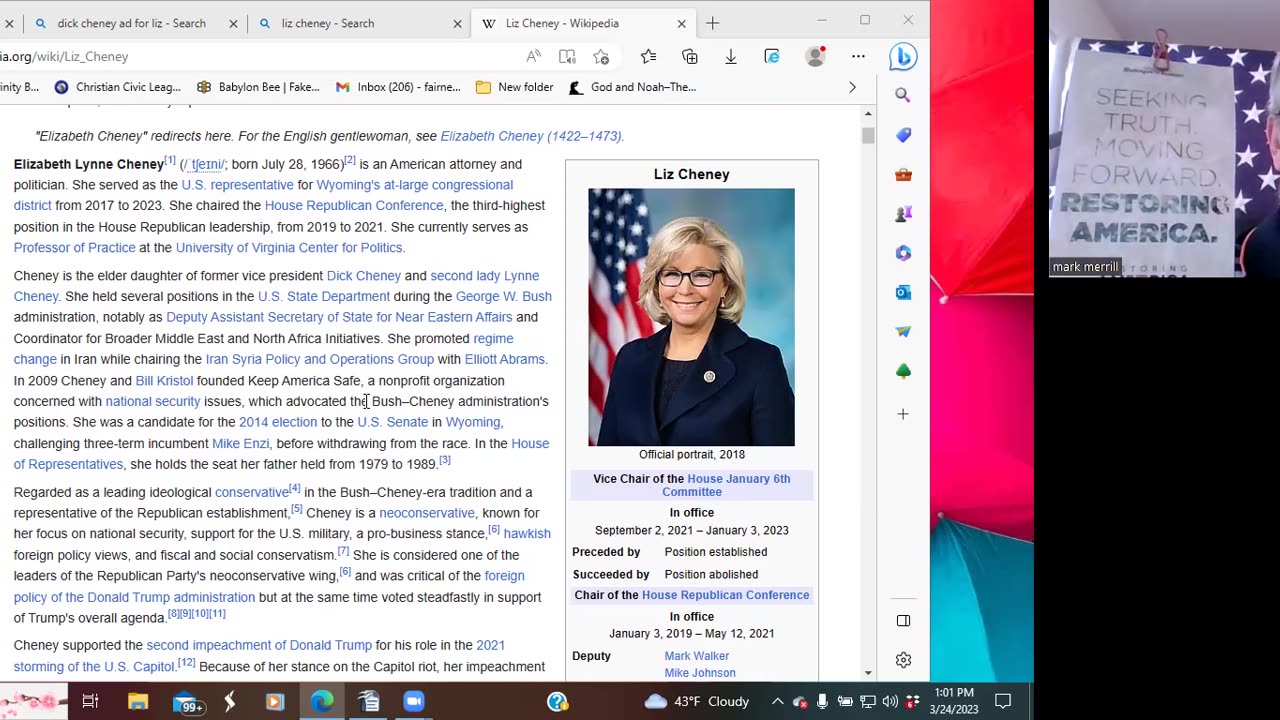The height and width of the screenshot is (720, 1280).
Task: Open the Collections toolbar icon
Action: pos(690,57)
